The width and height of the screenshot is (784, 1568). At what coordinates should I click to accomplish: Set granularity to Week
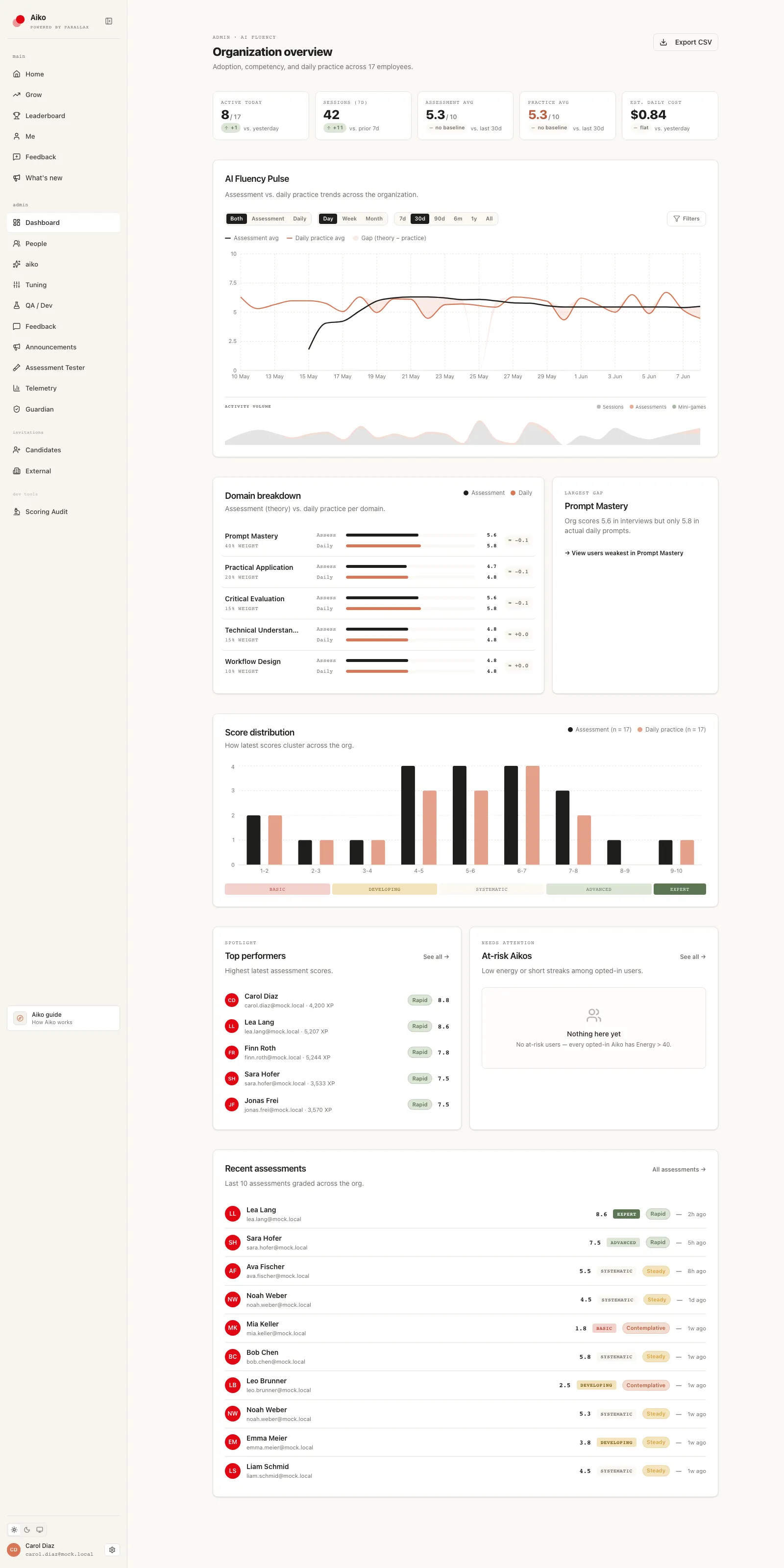[349, 219]
